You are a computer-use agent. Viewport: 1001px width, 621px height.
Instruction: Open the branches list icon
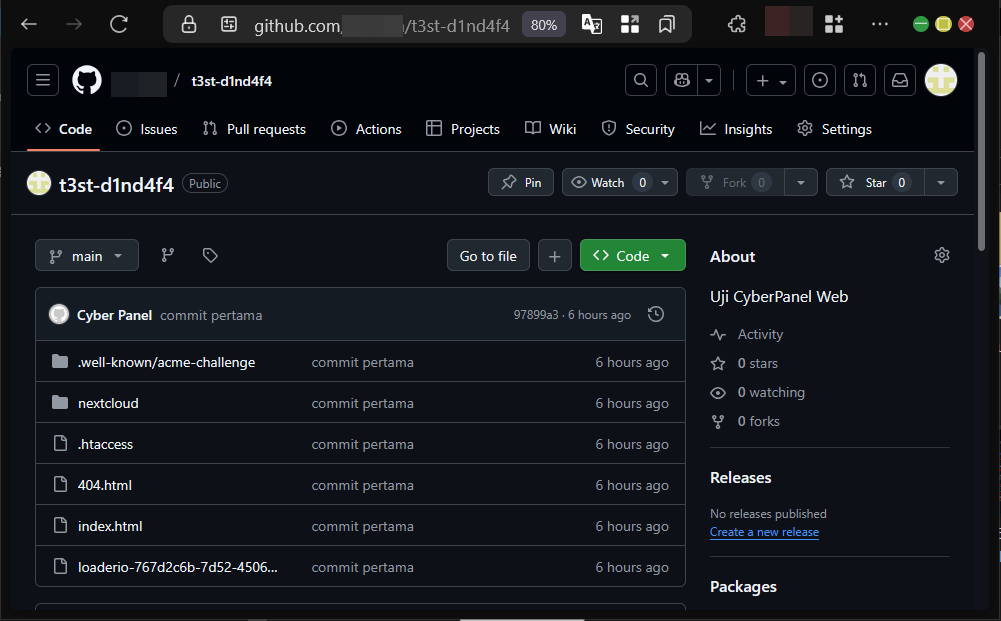[x=168, y=256]
